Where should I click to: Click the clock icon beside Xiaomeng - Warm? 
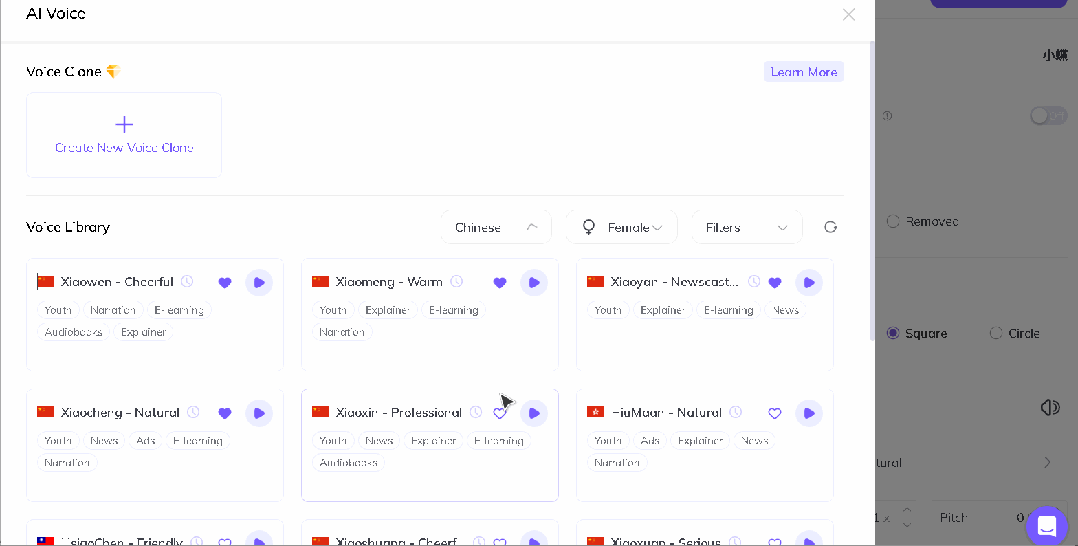456,281
